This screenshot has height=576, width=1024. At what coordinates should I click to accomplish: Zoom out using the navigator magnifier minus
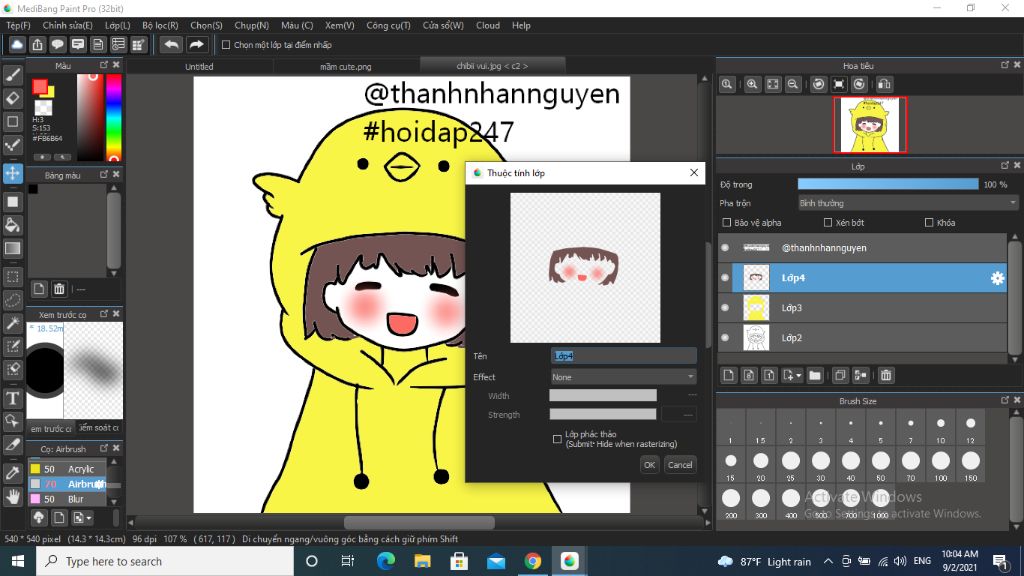[793, 84]
